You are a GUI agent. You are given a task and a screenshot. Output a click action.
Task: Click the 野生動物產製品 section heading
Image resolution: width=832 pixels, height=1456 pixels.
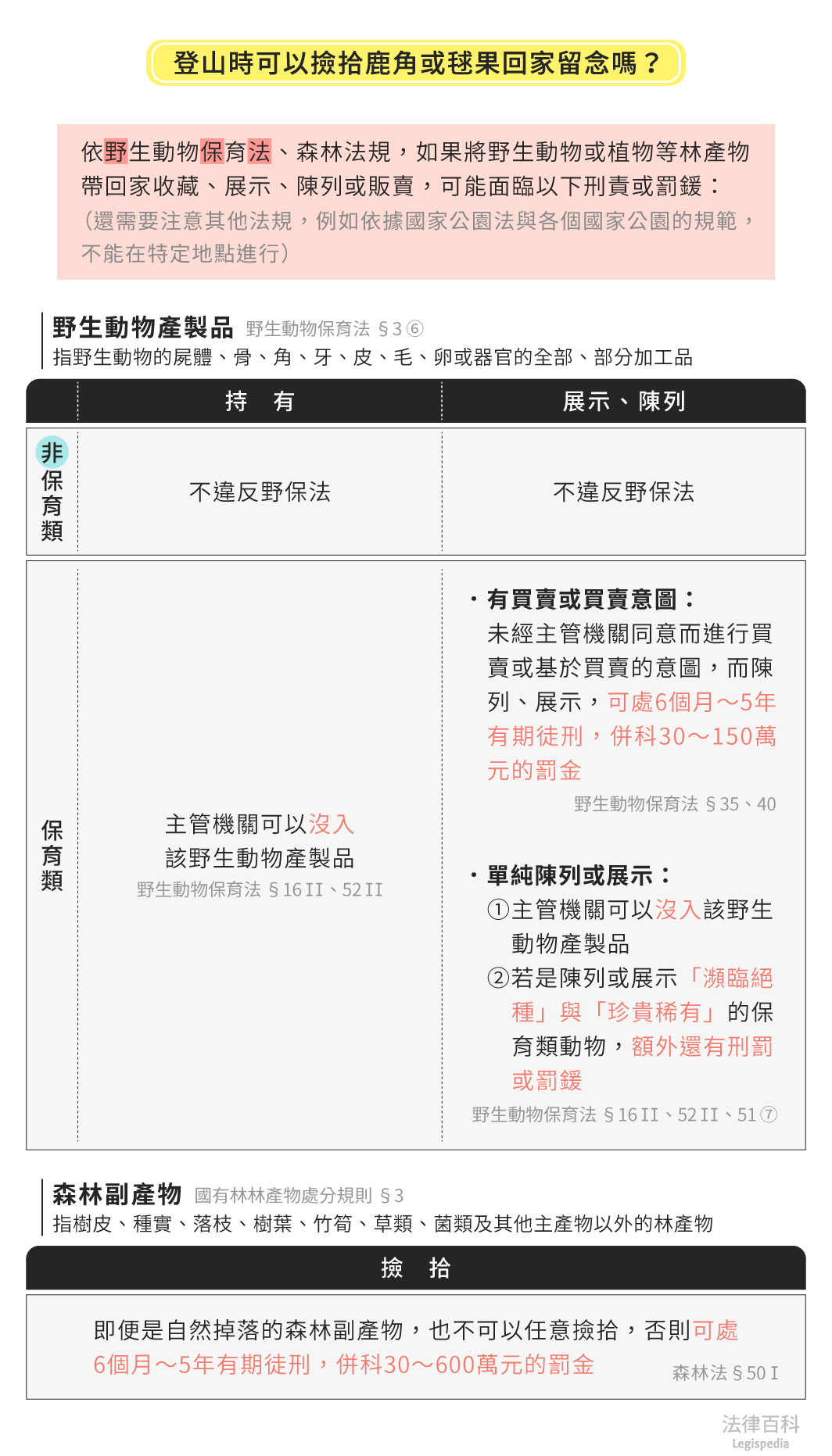(x=143, y=327)
